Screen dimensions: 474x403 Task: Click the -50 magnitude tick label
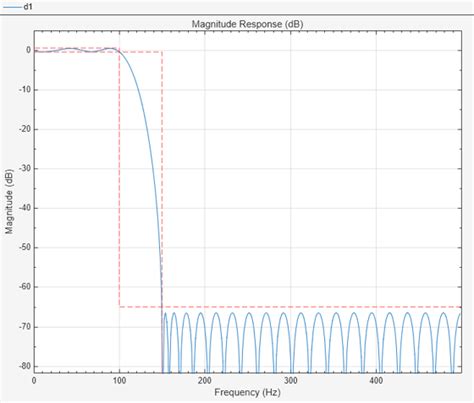tap(24, 247)
